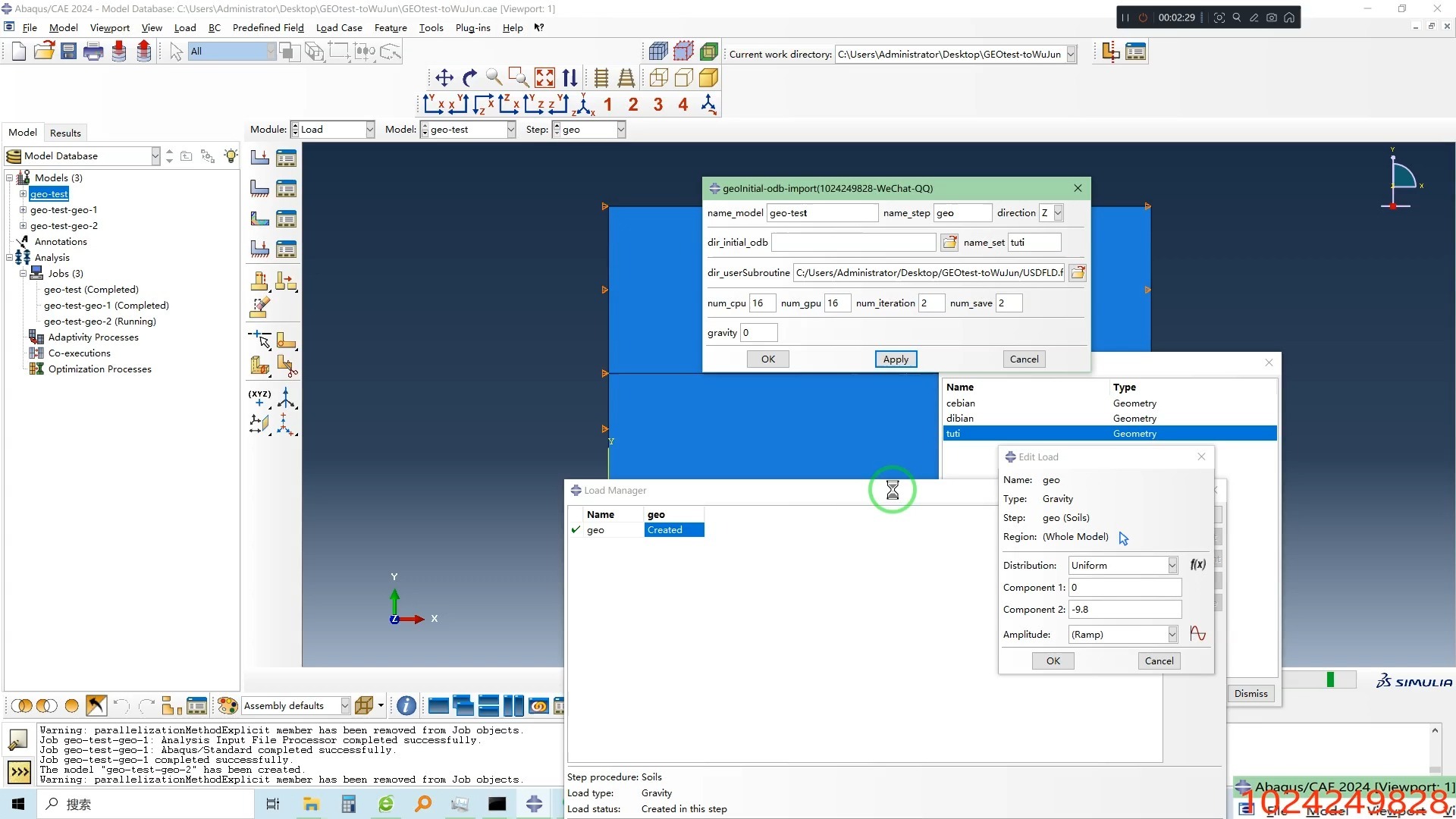
Task: Open the Load Manager toolbox icon
Action: click(286, 158)
